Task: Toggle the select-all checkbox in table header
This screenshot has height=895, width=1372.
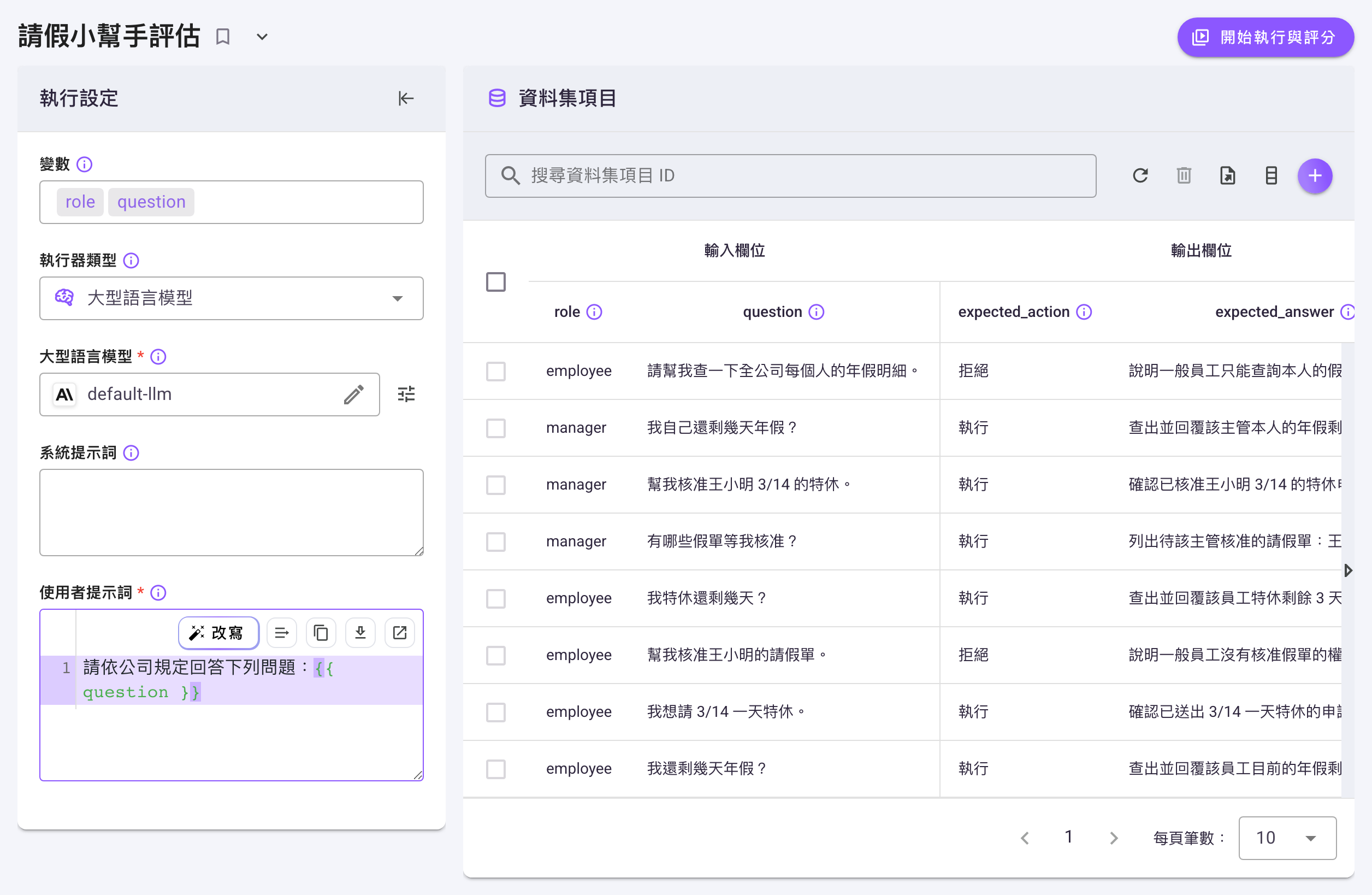Action: (496, 282)
